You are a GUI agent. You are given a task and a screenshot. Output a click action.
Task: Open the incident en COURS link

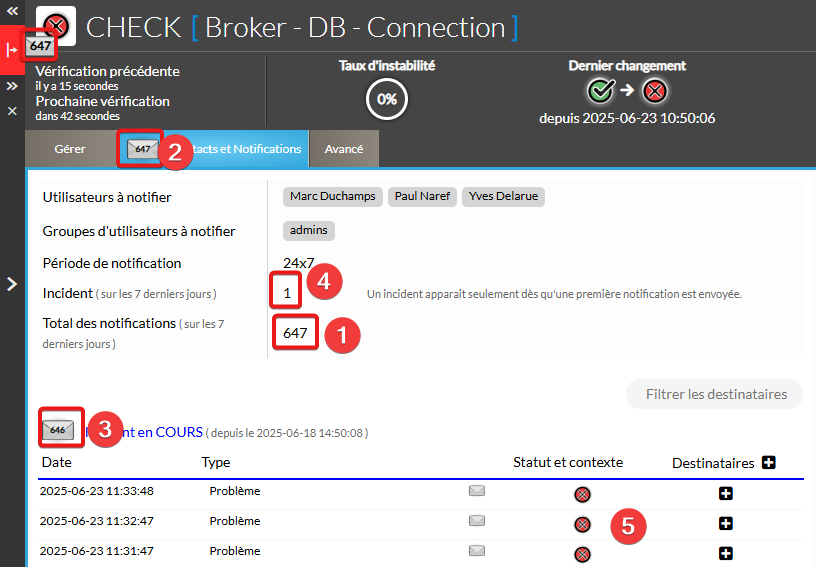click(144, 432)
